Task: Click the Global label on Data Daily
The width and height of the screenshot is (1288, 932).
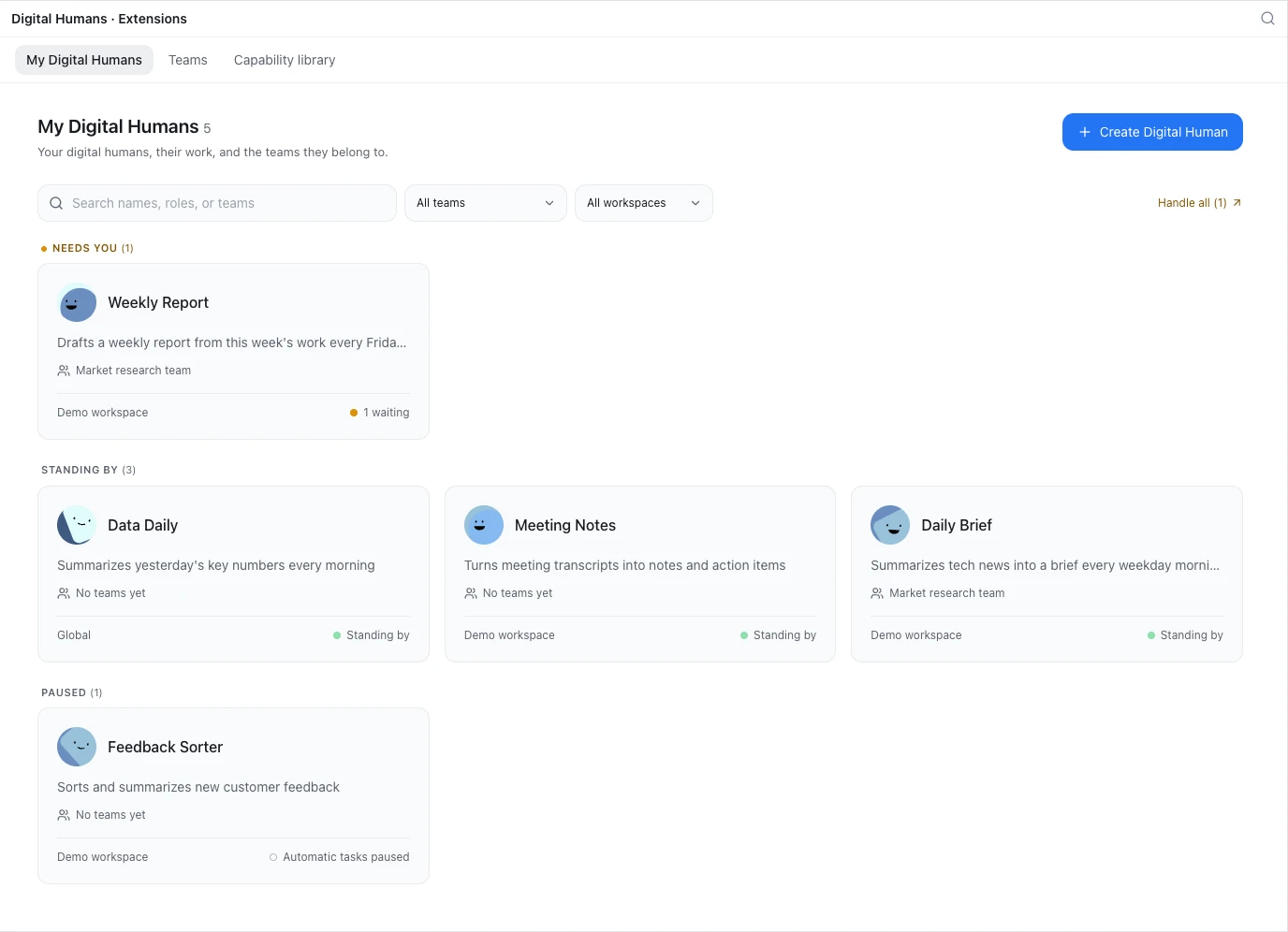Action: [x=74, y=635]
